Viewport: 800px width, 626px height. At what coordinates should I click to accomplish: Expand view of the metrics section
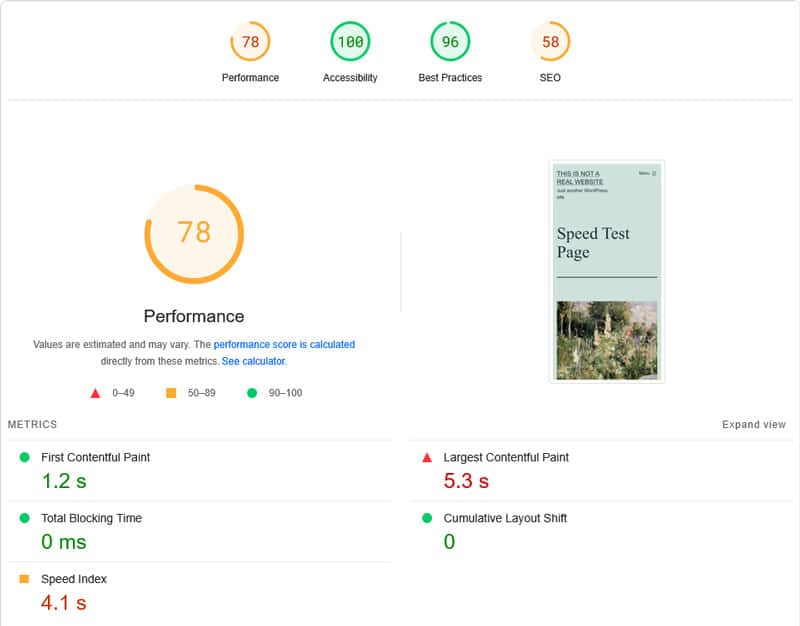(754, 424)
